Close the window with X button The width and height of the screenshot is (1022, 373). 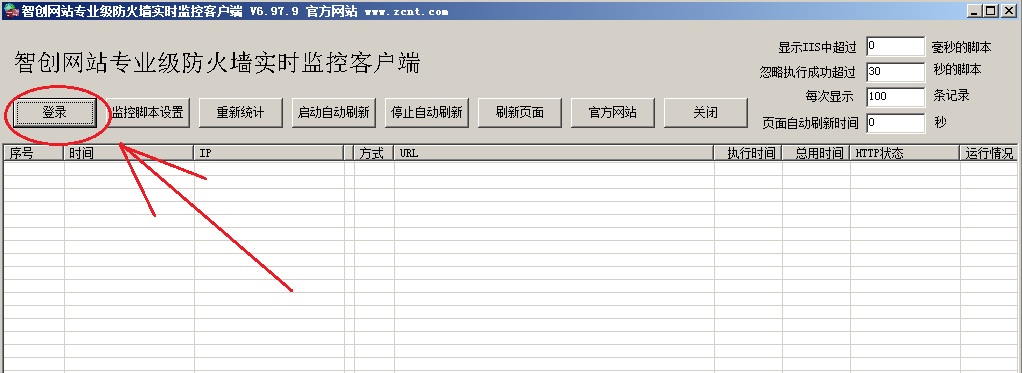1009,11
